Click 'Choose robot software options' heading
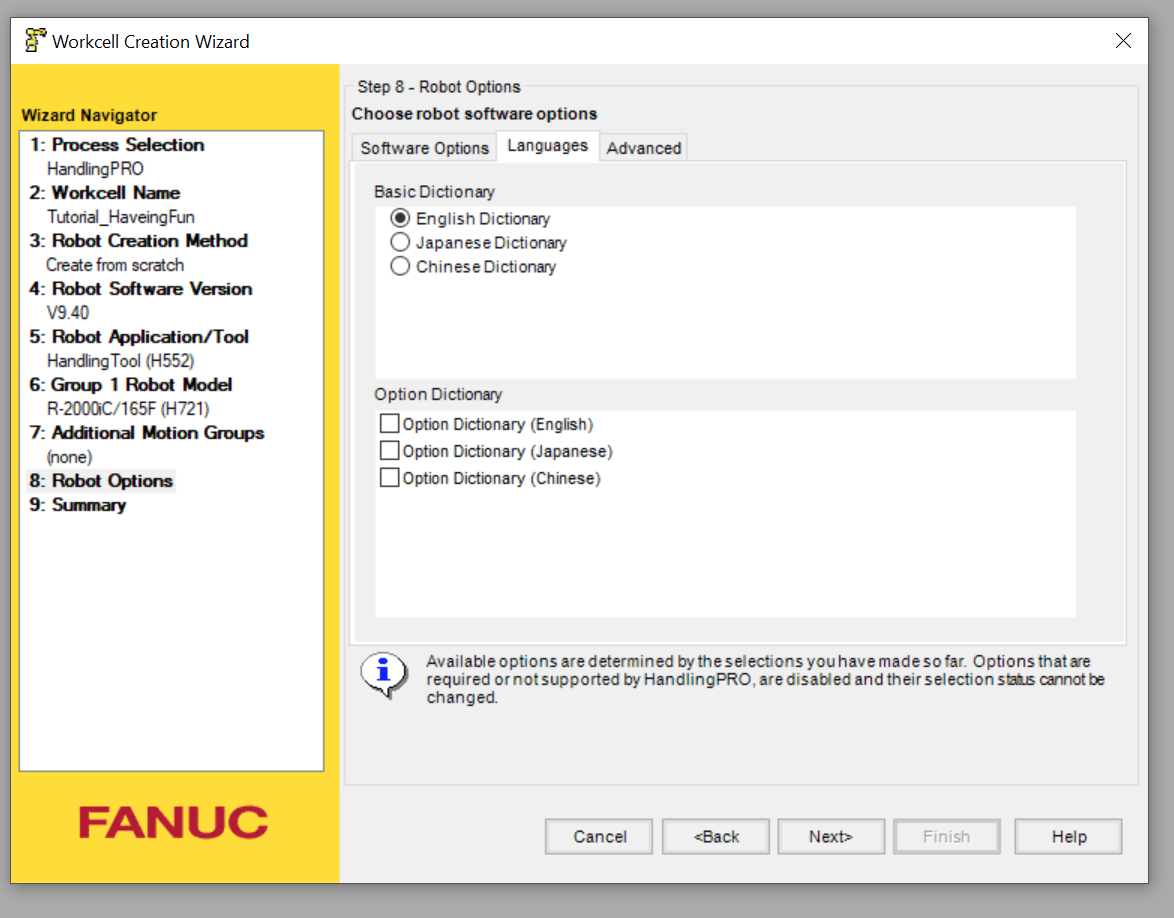The width and height of the screenshot is (1174, 918). point(475,113)
